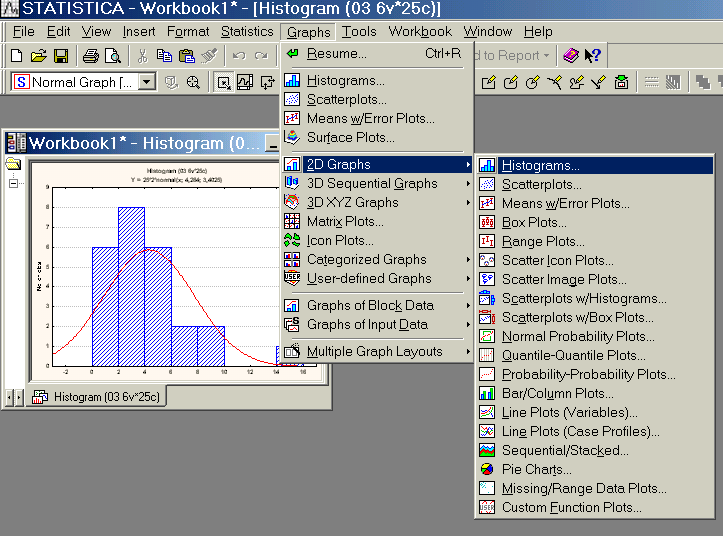Select Quantile-Quantile Plots in submenu
The width and height of the screenshot is (723, 536).
click(595, 355)
